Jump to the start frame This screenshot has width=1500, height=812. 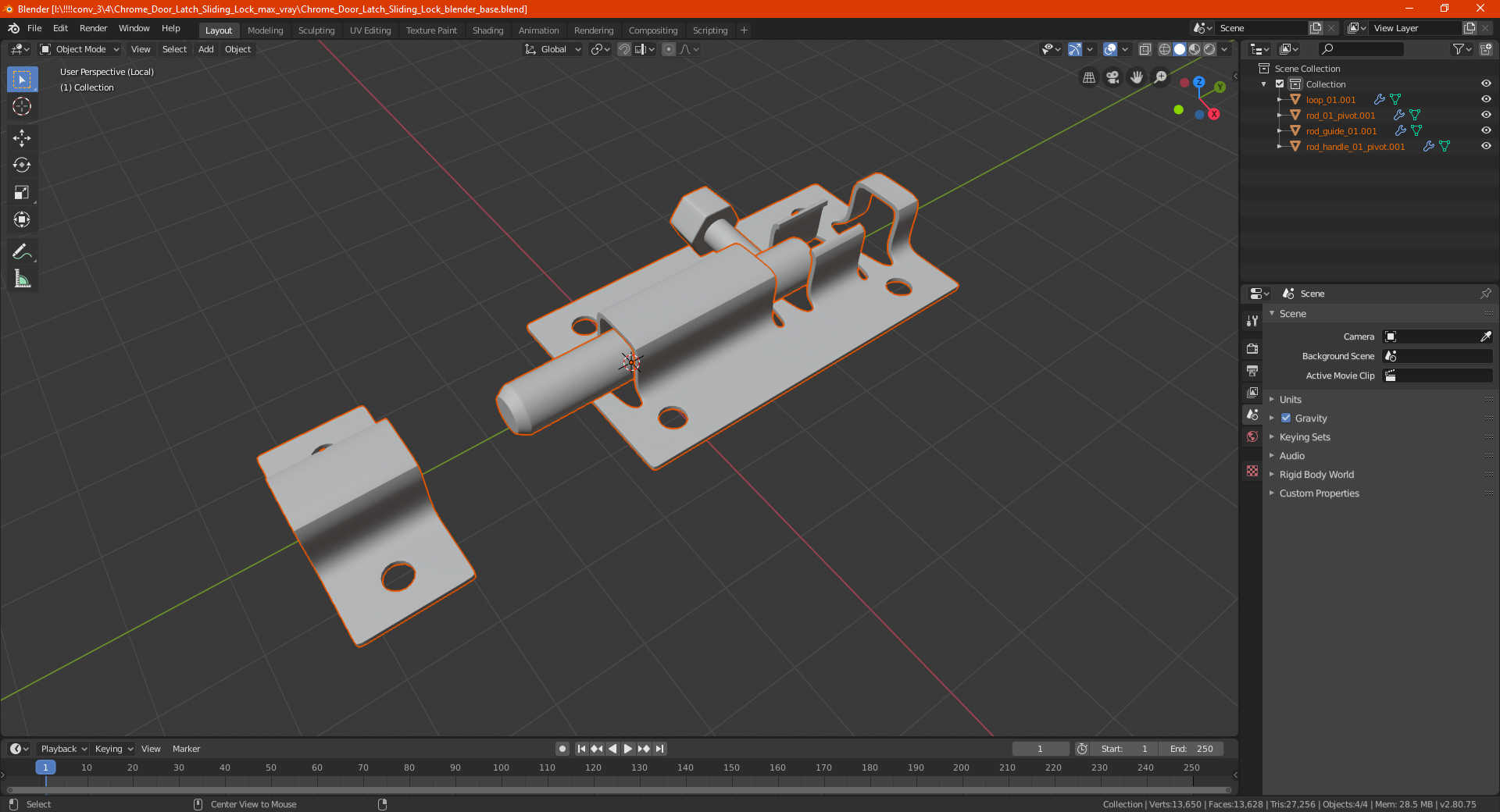pyautogui.click(x=581, y=749)
